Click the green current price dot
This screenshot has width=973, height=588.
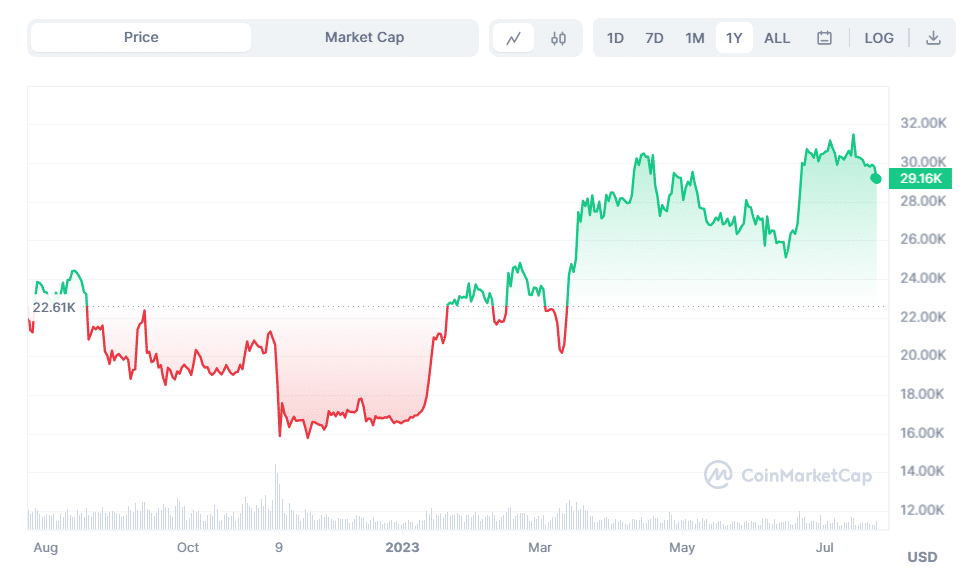pyautogui.click(x=876, y=178)
